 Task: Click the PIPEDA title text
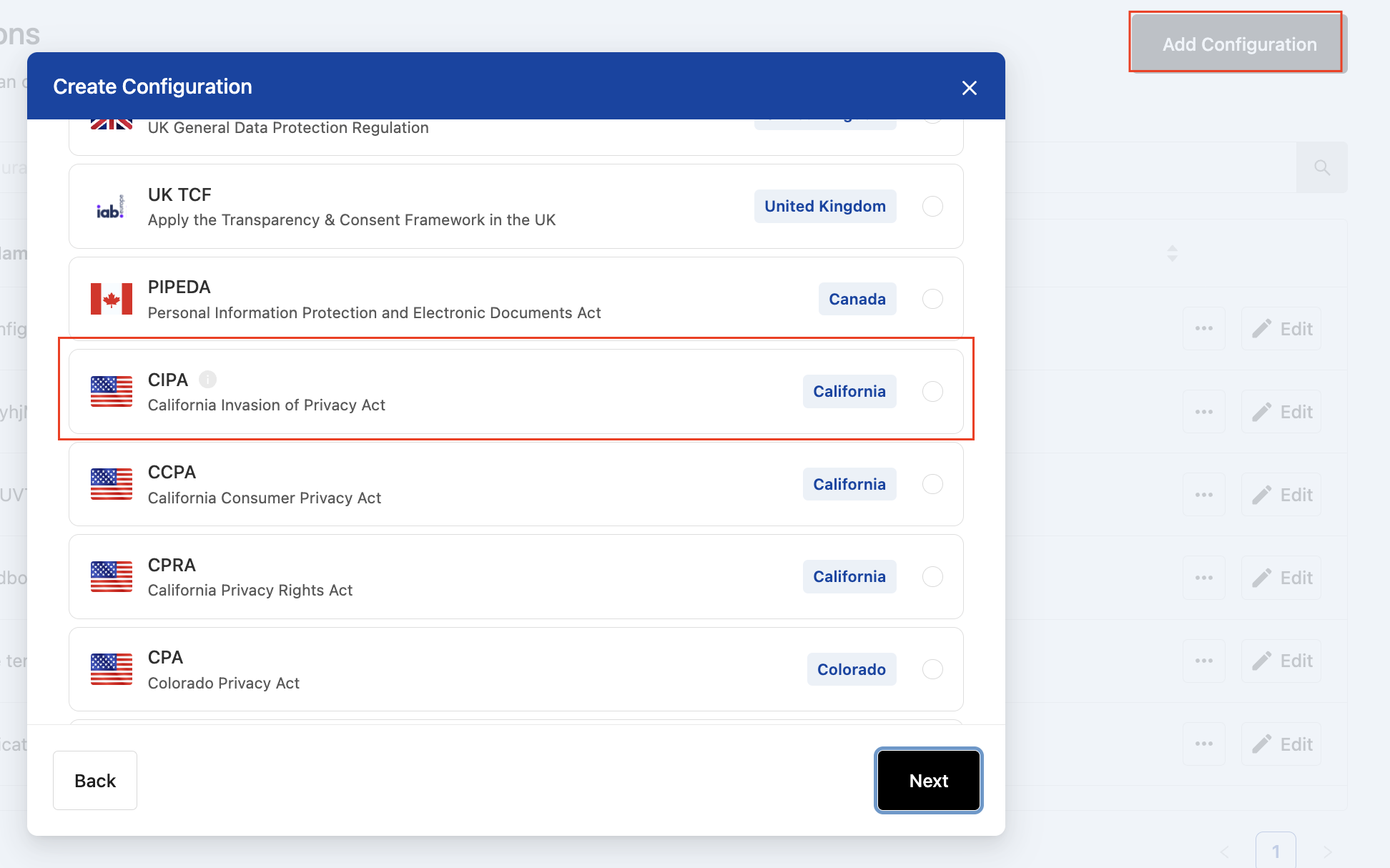tap(179, 287)
